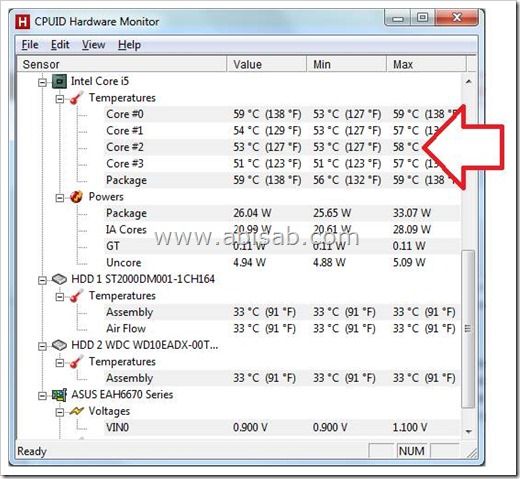Select Assembly under HDD 2

tap(282, 378)
